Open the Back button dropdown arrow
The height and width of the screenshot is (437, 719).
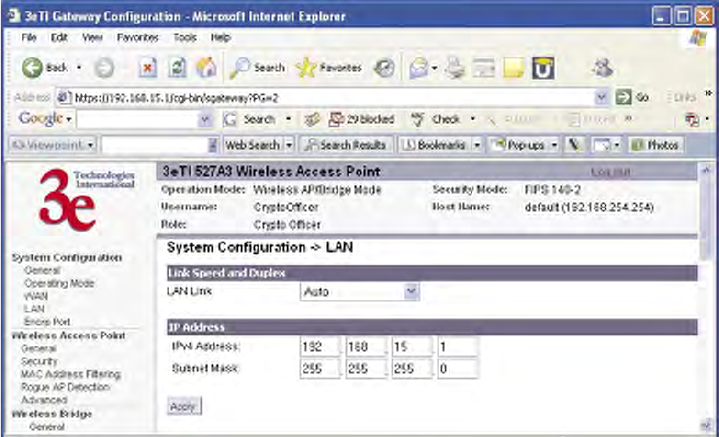tap(79, 68)
